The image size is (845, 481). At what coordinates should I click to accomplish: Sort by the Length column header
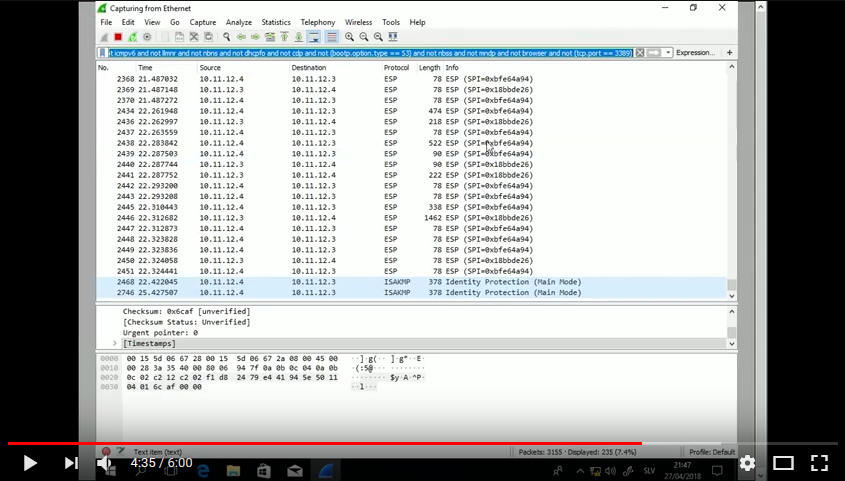[430, 68]
